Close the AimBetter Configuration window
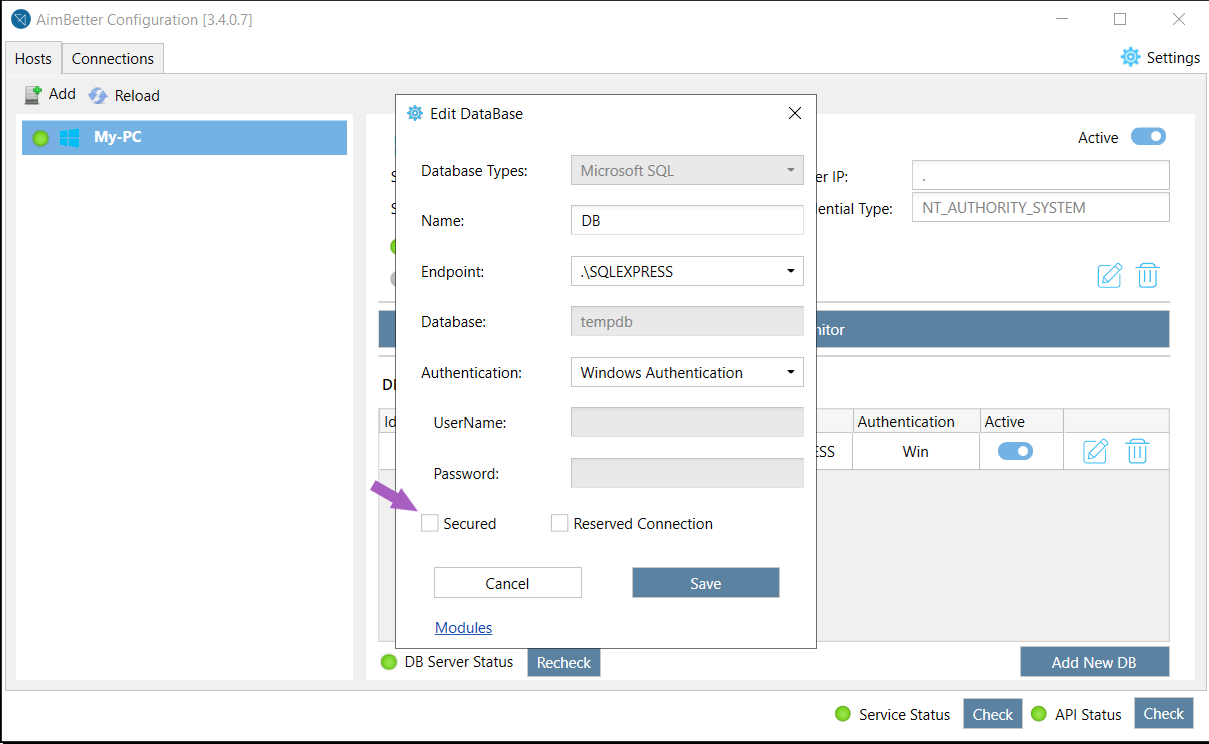The image size is (1209, 744). [x=1179, y=20]
